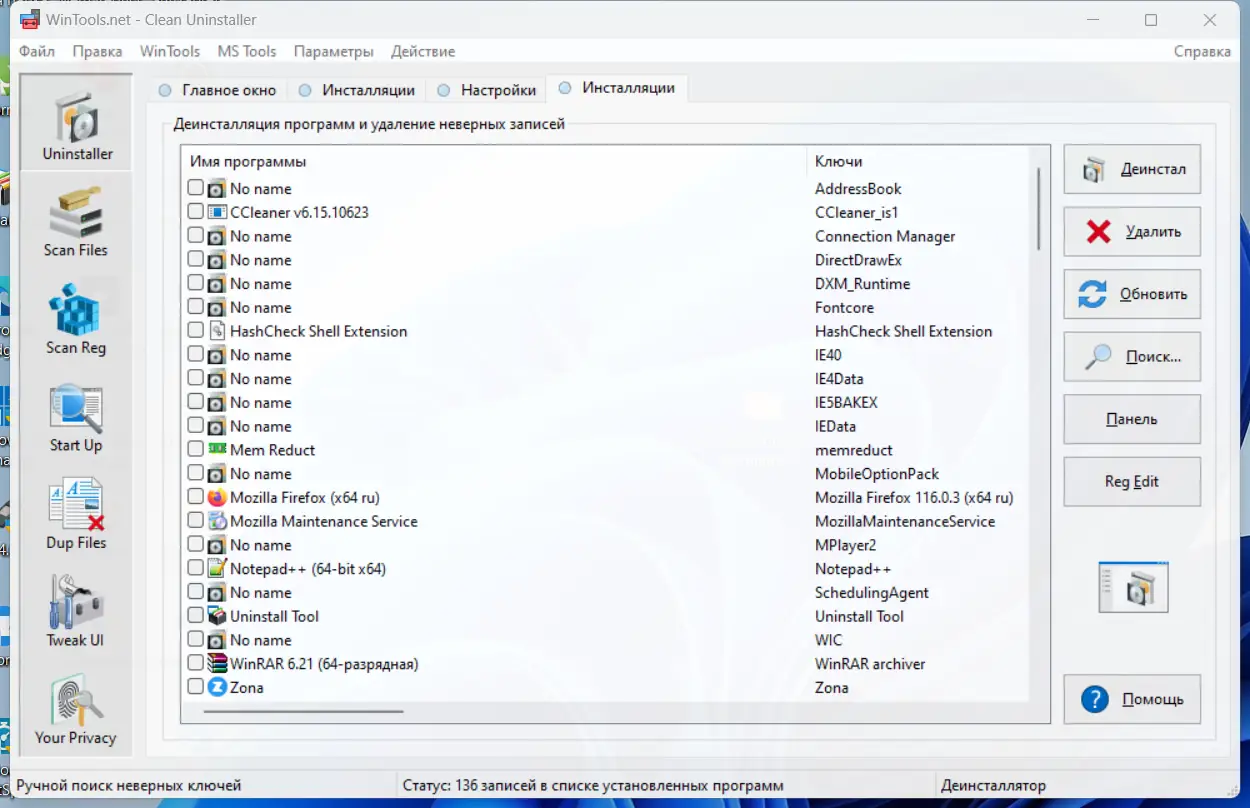Click the Панель button
Viewport: 1250px width, 808px height.
tap(1132, 419)
